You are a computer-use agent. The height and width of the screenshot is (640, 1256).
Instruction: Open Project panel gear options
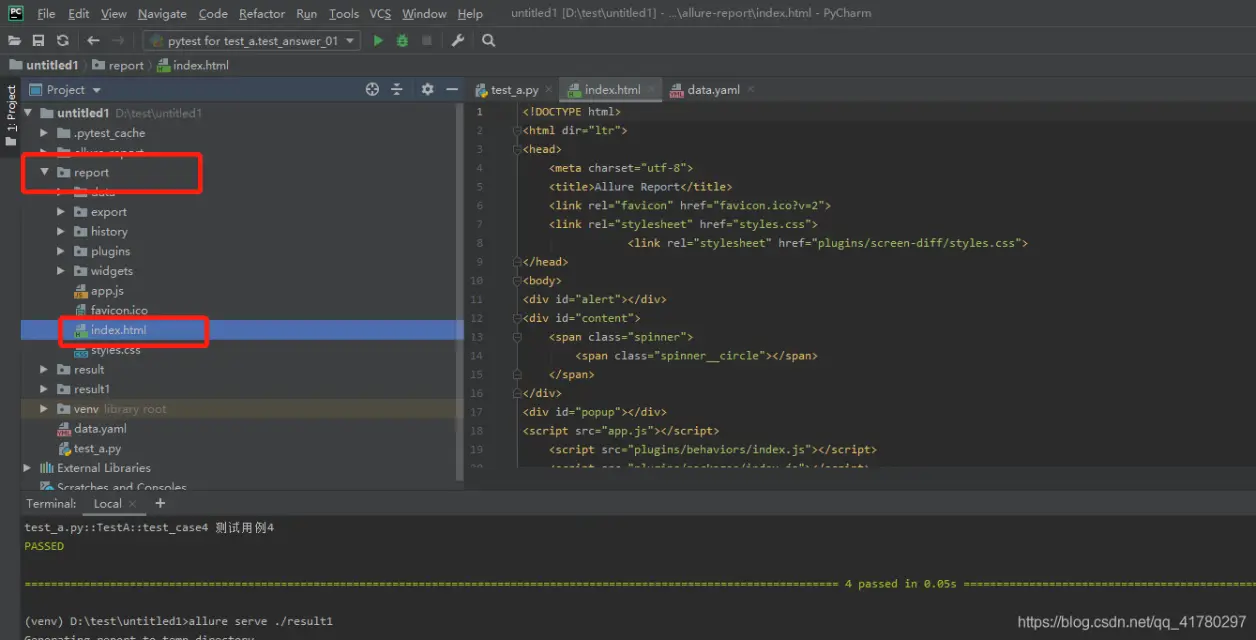427,89
